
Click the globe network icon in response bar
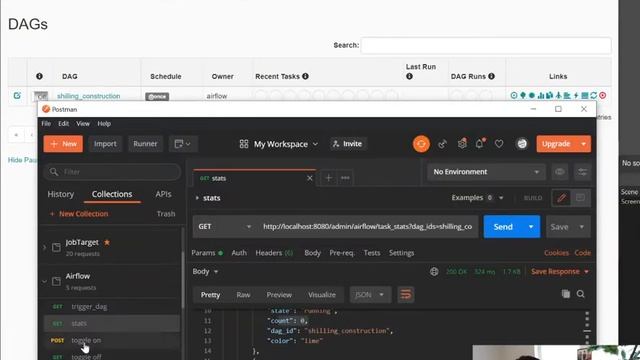(x=434, y=271)
